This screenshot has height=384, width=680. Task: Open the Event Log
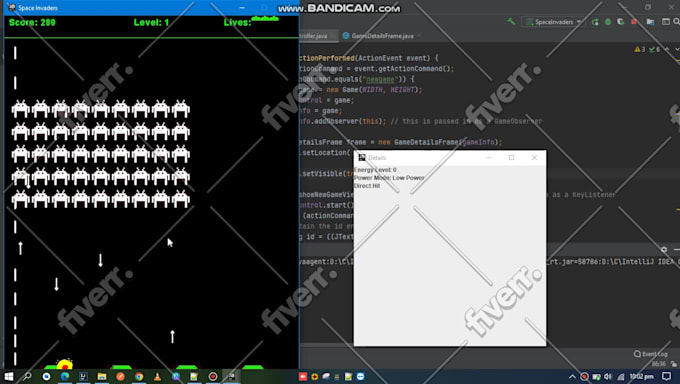pyautogui.click(x=651, y=354)
